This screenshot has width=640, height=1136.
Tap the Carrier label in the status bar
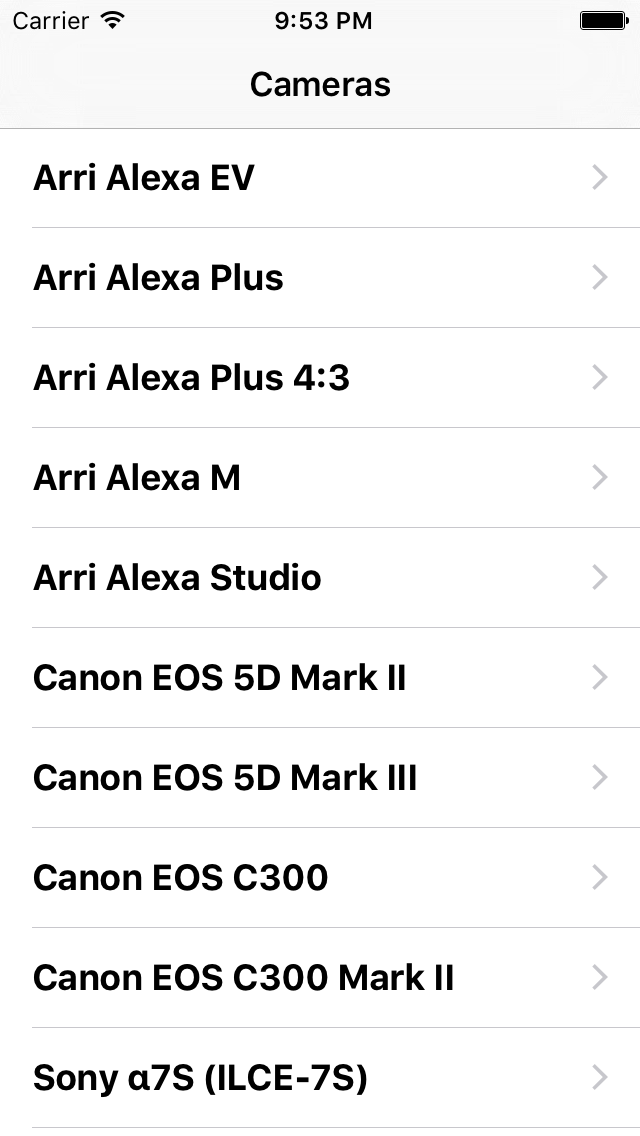tap(51, 20)
